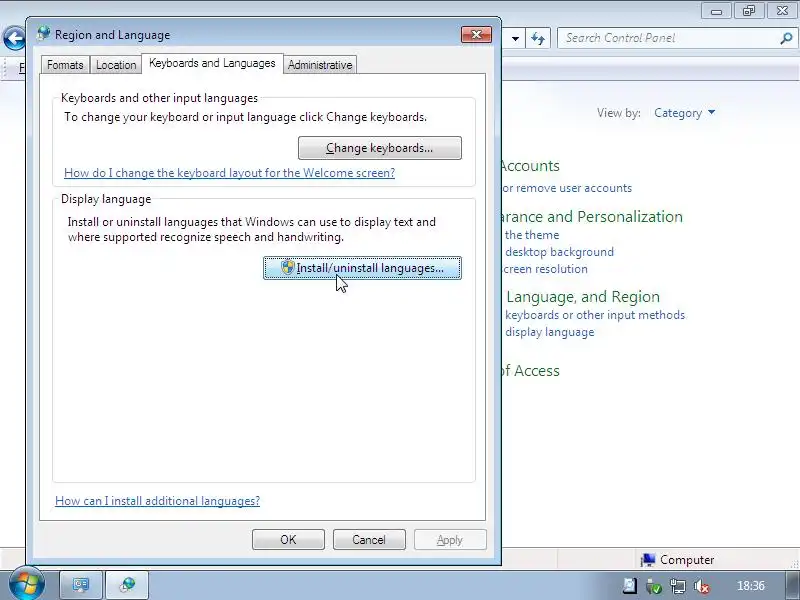Image resolution: width=800 pixels, height=600 pixels.
Task: Open the Administrative tab
Action: (x=320, y=65)
